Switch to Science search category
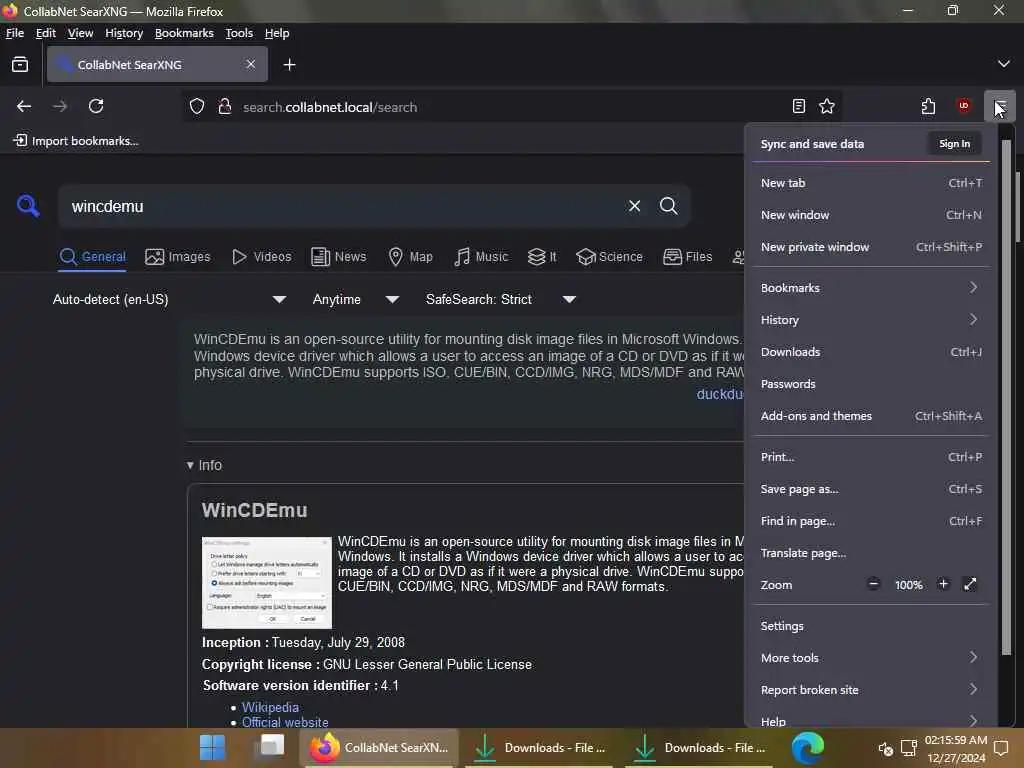1024x768 pixels. [x=609, y=257]
